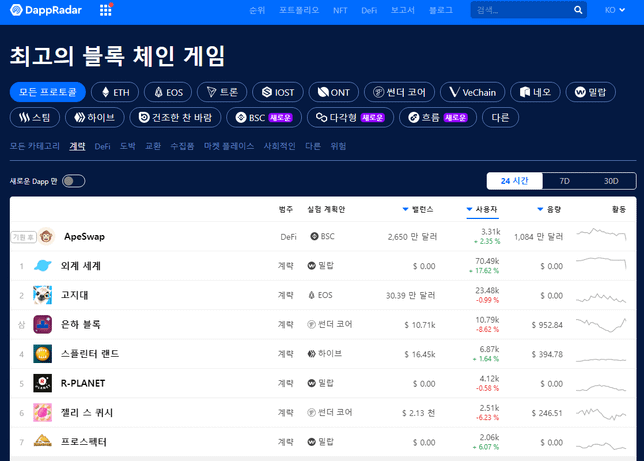This screenshot has width=644, height=461.
Task: Open the NFT nav menu
Action: [340, 10]
